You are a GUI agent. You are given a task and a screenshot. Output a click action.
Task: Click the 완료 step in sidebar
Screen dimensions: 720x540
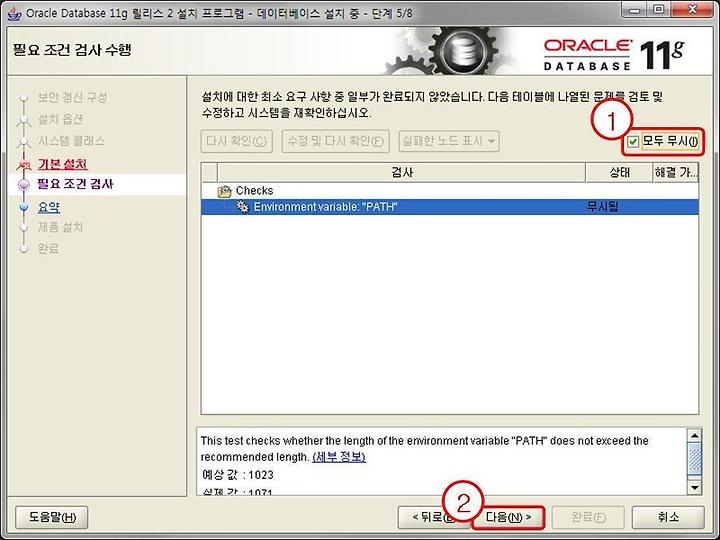point(48,249)
